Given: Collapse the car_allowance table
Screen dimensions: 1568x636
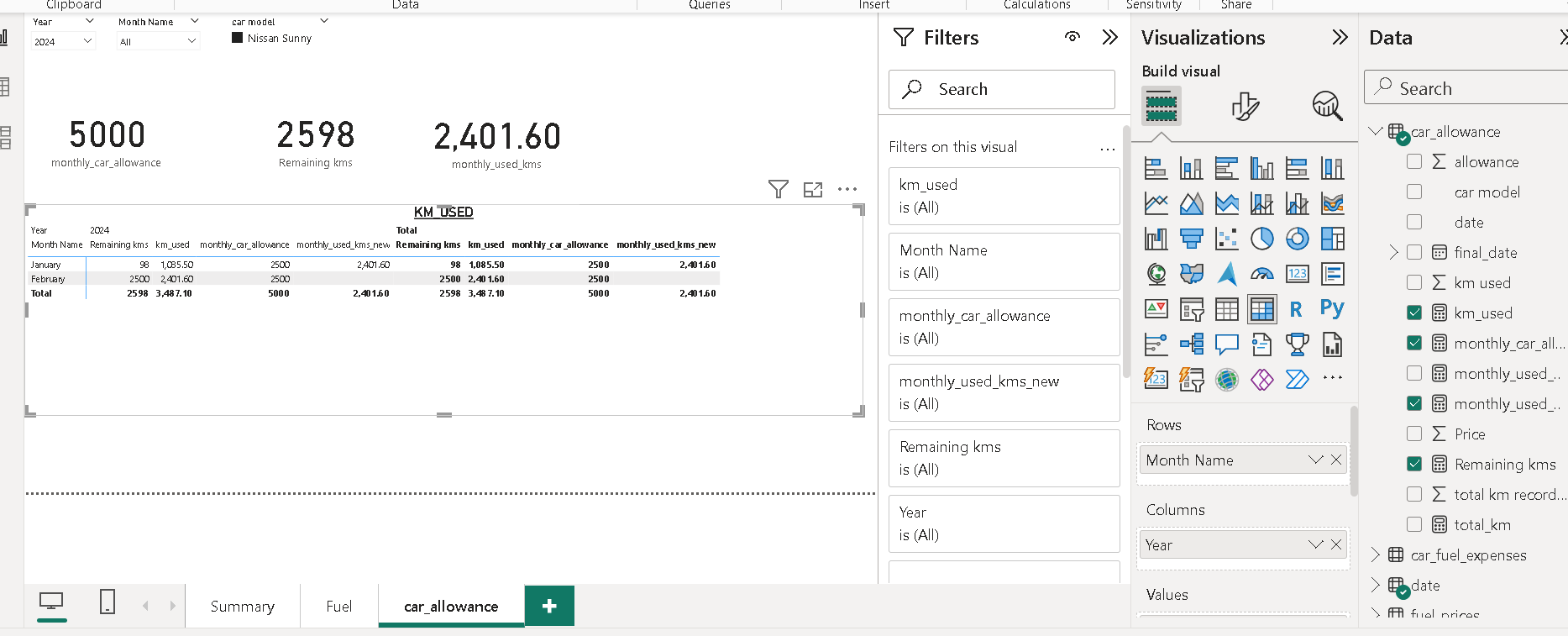Looking at the screenshot, I should [x=1375, y=131].
